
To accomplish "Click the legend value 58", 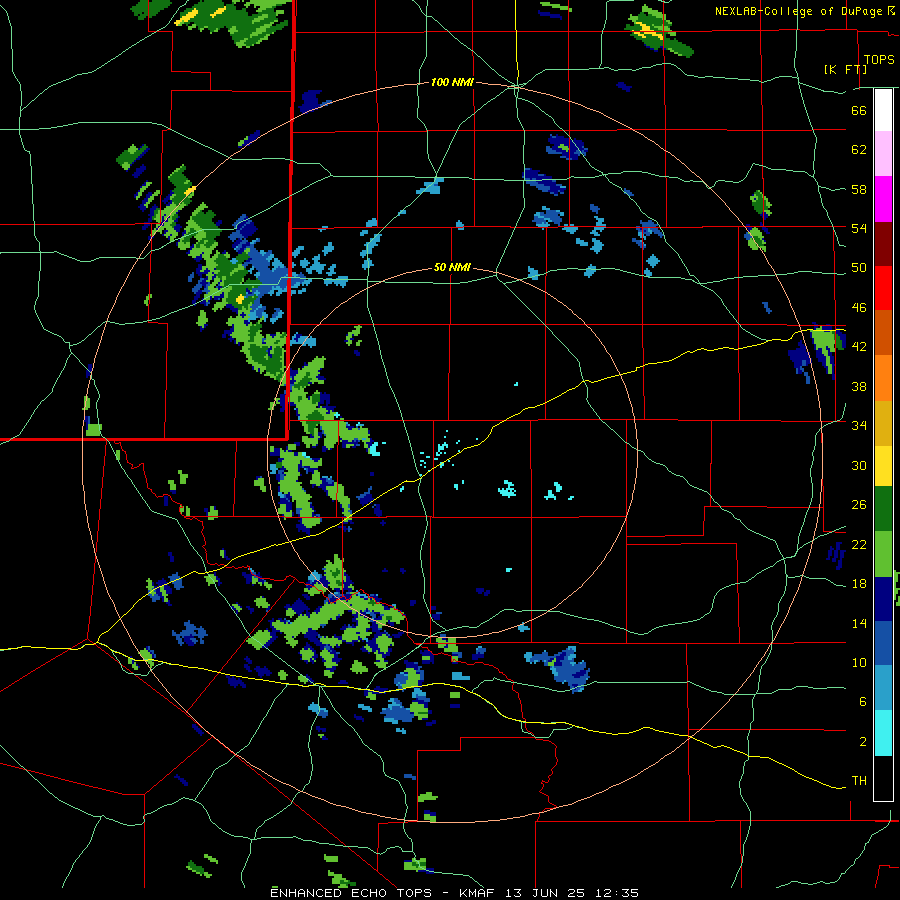I will click(x=859, y=189).
